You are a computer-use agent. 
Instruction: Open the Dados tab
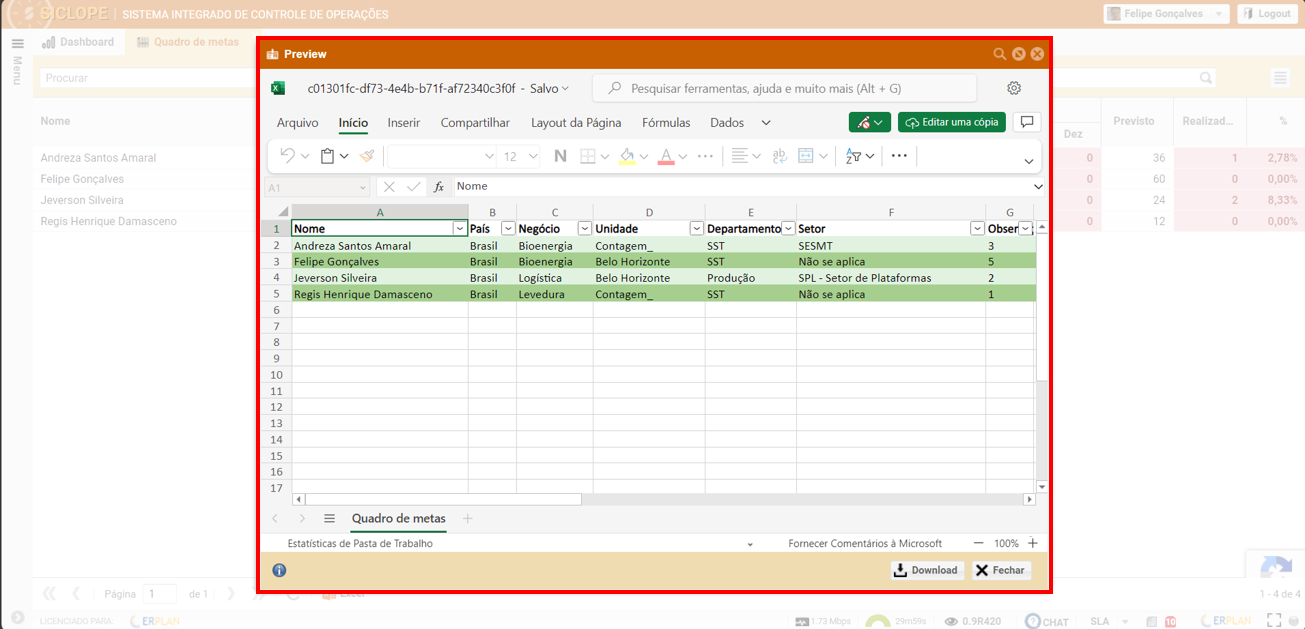tap(727, 123)
